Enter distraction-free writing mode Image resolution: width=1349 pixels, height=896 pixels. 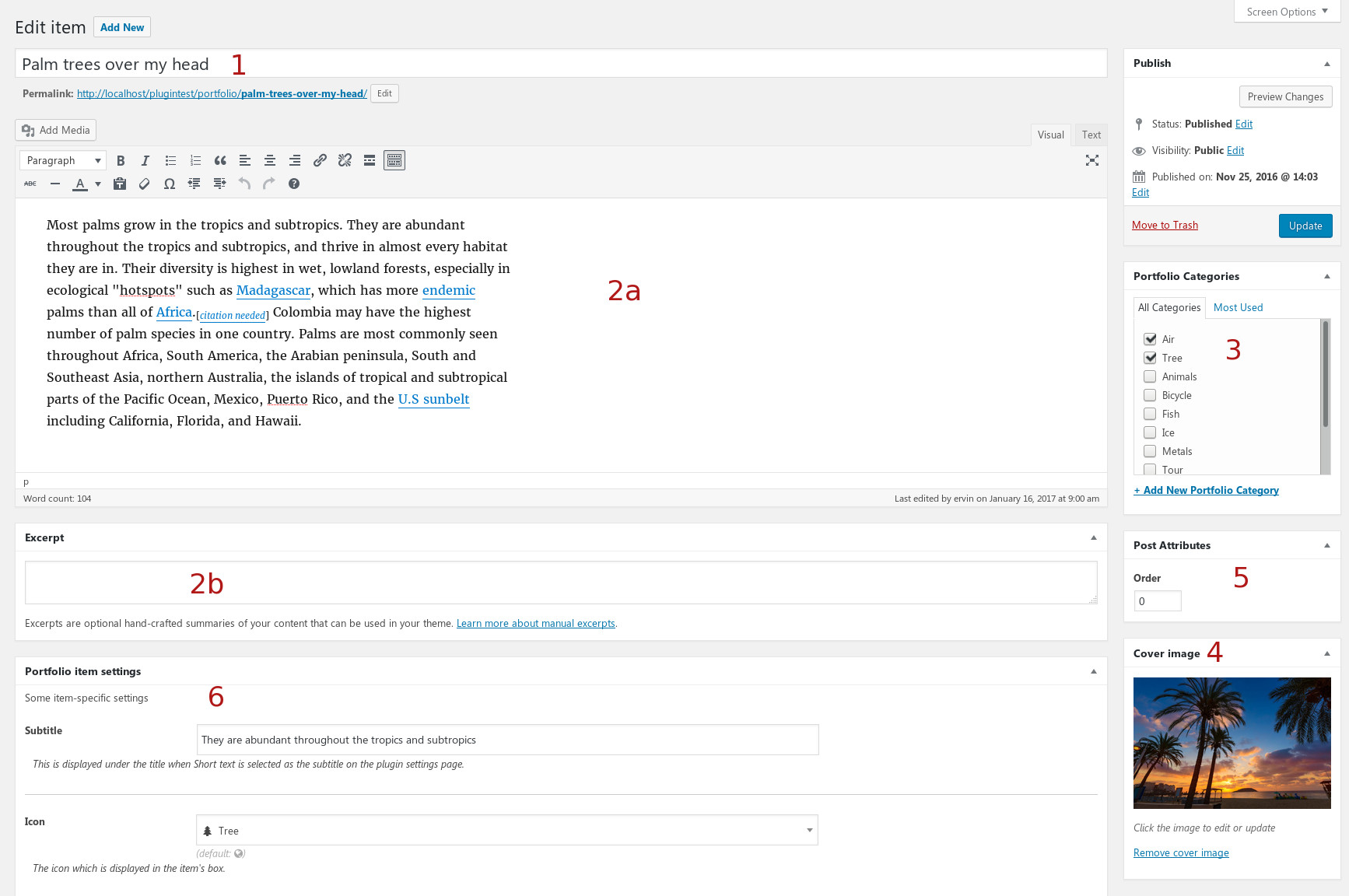[1092, 160]
